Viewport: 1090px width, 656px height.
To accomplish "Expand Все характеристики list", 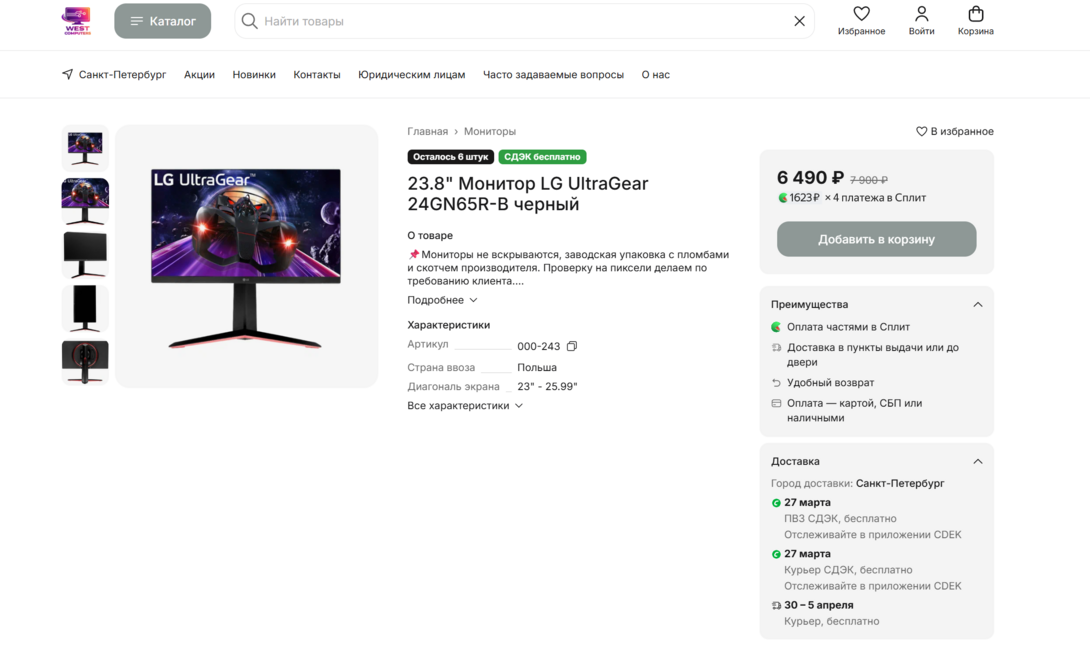I will point(464,406).
